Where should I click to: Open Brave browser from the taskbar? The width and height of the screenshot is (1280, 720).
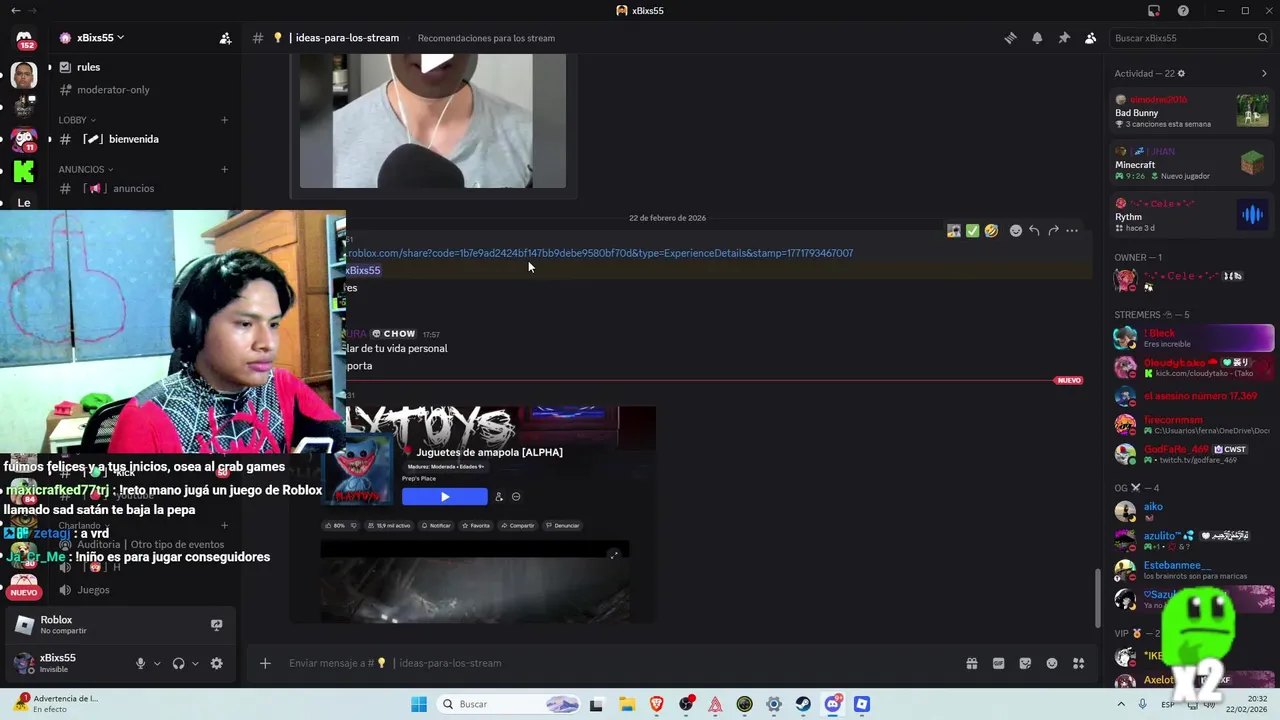[x=657, y=704]
